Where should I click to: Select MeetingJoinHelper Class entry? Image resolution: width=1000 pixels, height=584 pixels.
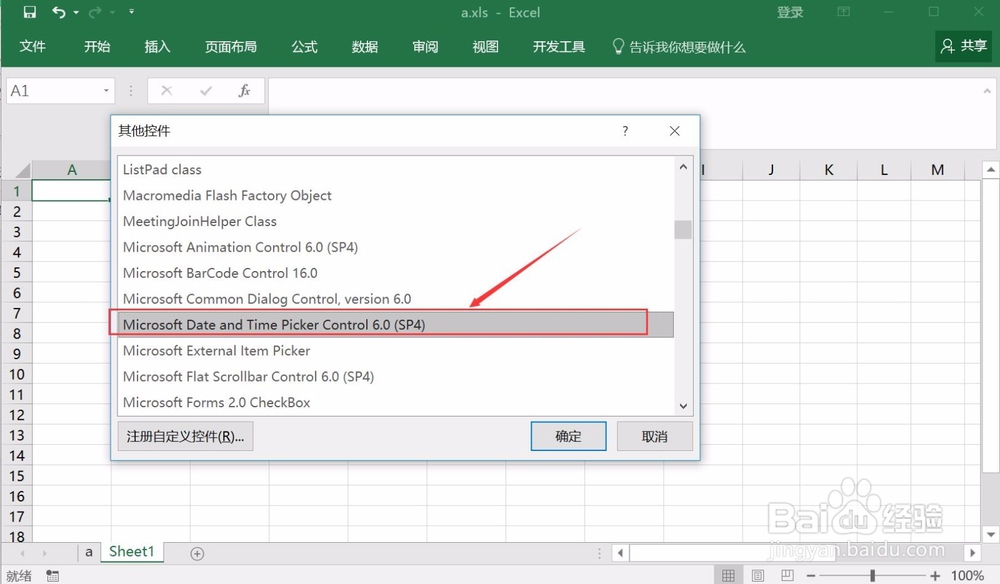pos(395,221)
